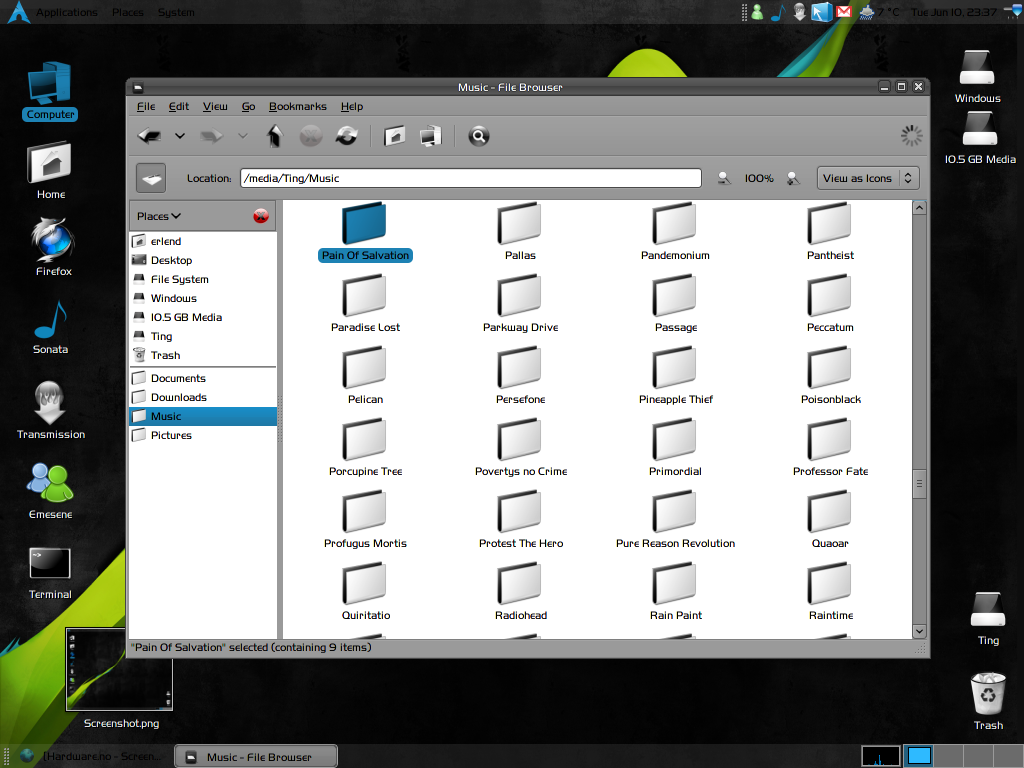The height and width of the screenshot is (768, 1024).
Task: Select 10.5 GB Media in the sidebar
Action: 203,317
